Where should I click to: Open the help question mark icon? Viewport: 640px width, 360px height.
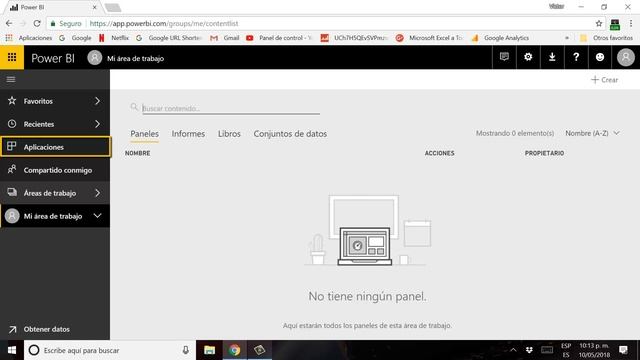point(576,57)
